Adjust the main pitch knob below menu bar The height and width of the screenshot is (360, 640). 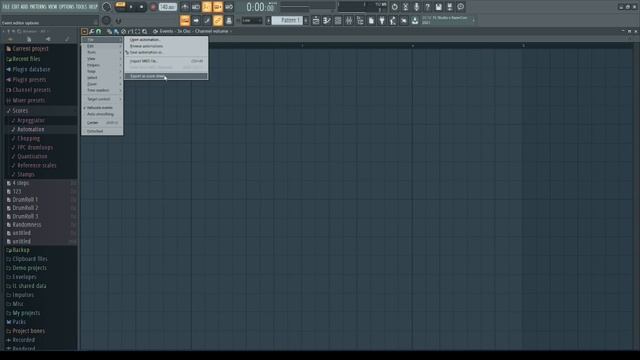point(107,20)
